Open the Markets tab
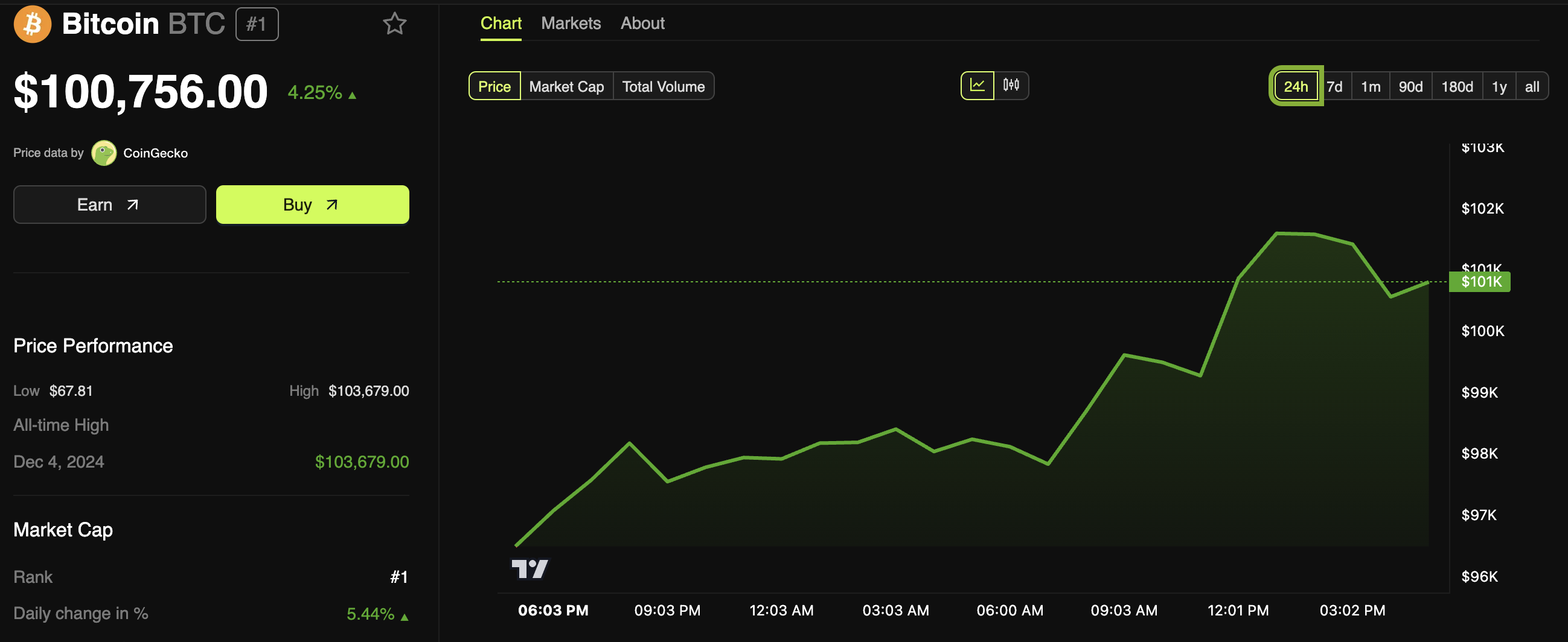Image resolution: width=1568 pixels, height=642 pixels. coord(571,23)
